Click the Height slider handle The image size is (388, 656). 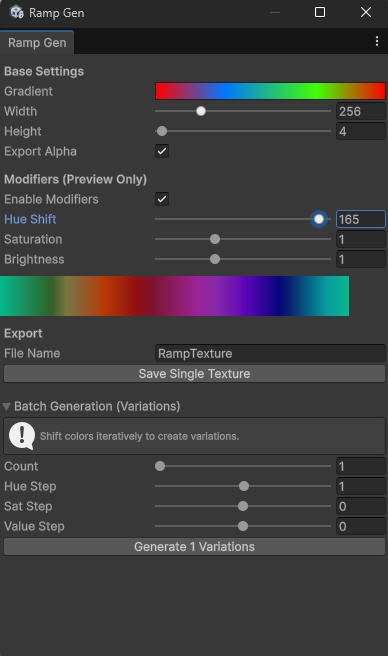pos(162,131)
